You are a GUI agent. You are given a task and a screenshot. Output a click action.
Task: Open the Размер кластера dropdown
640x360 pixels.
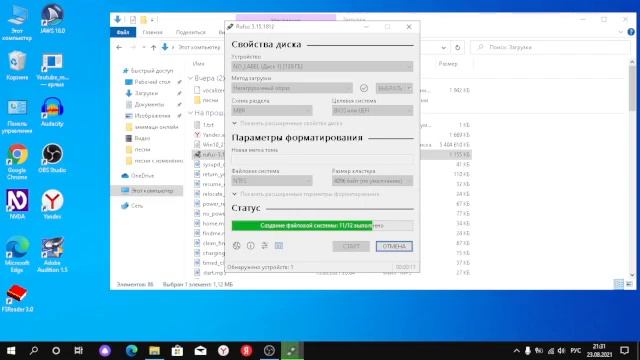click(x=372, y=180)
